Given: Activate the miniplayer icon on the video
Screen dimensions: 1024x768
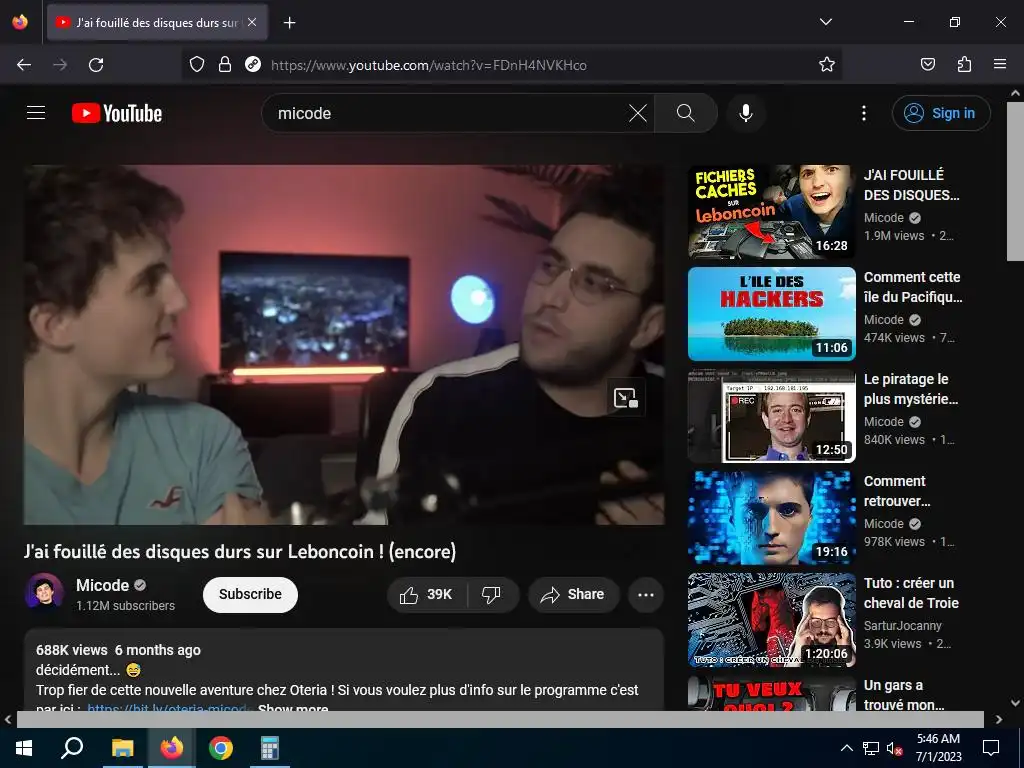Looking at the screenshot, I should click(626, 397).
